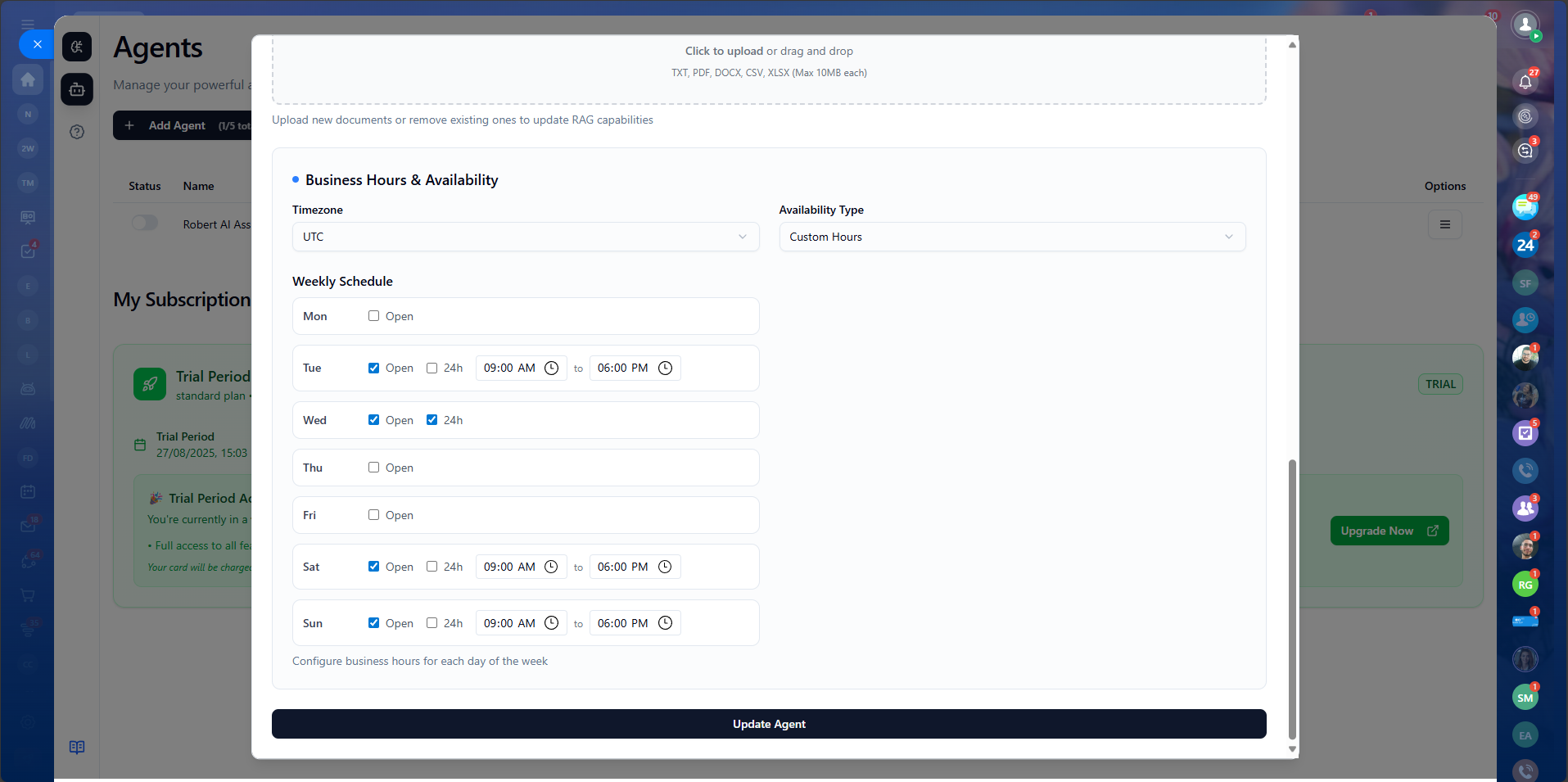Open the agent options hamburger menu
This screenshot has height=782, width=1568.
coord(1444,224)
